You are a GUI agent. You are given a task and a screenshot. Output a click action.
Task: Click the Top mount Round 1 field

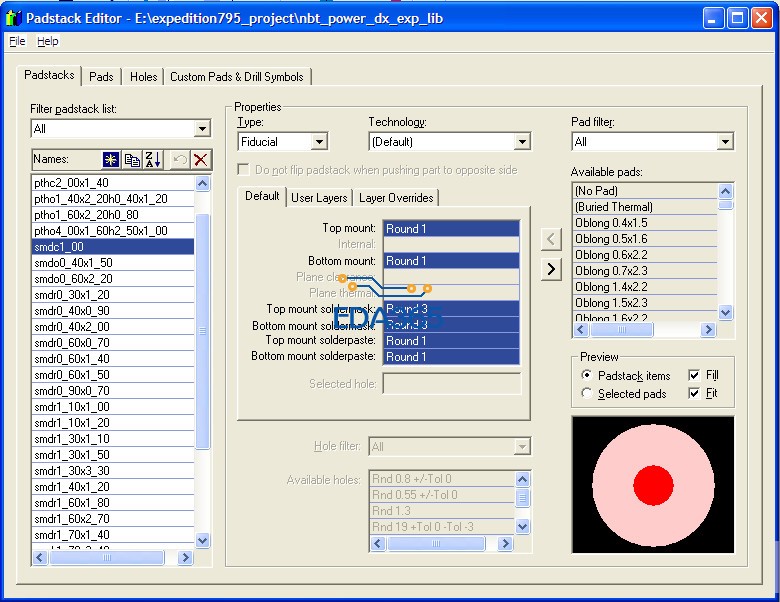pos(450,229)
